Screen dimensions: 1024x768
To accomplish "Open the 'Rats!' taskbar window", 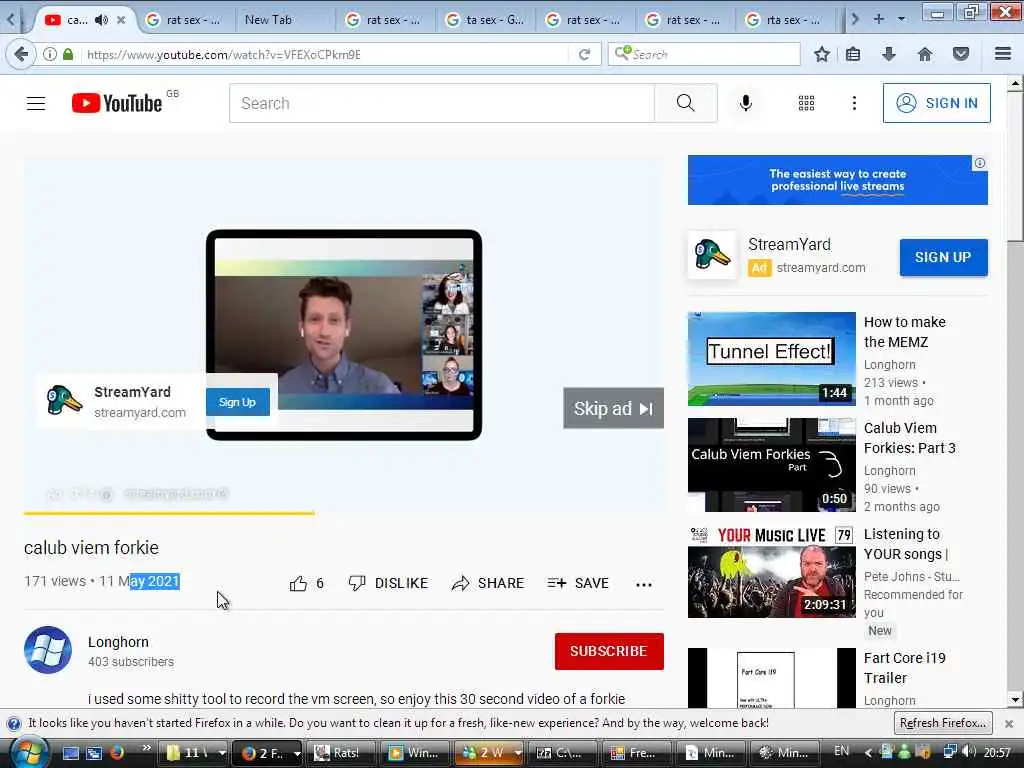I will (x=339, y=753).
